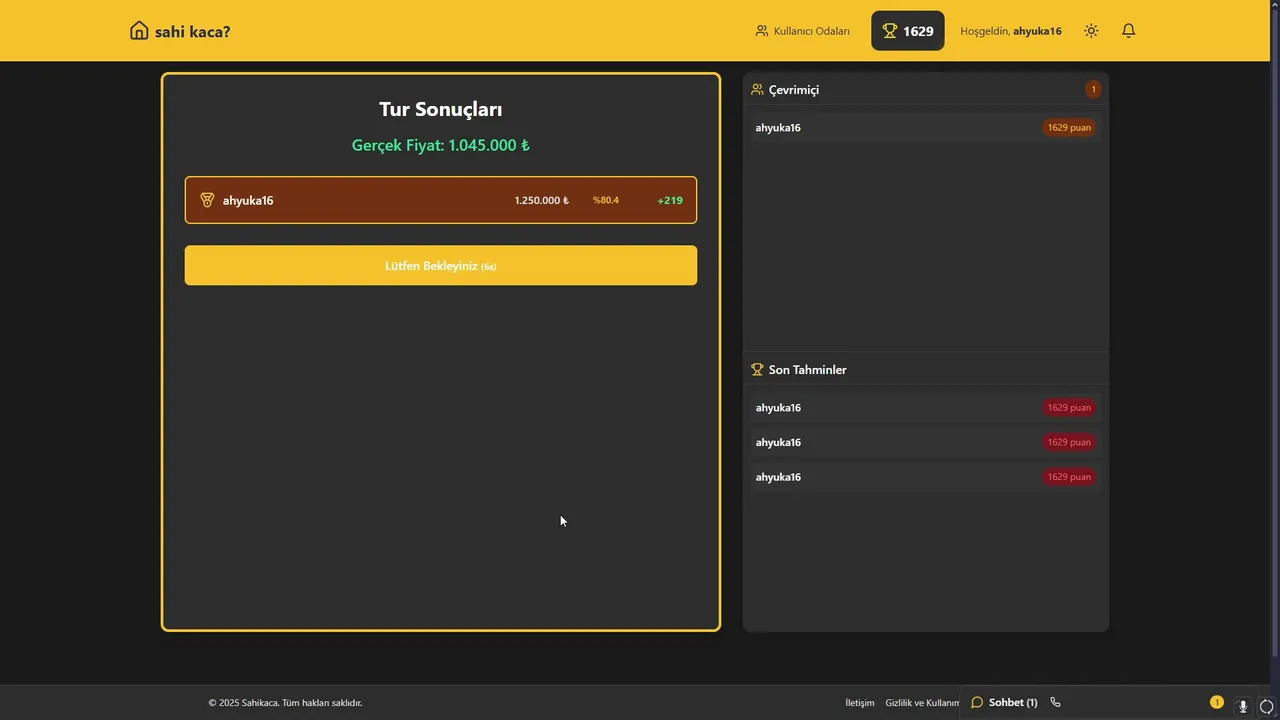Open the sahi kaca? home link
This screenshot has height=720, width=1280.
(180, 31)
